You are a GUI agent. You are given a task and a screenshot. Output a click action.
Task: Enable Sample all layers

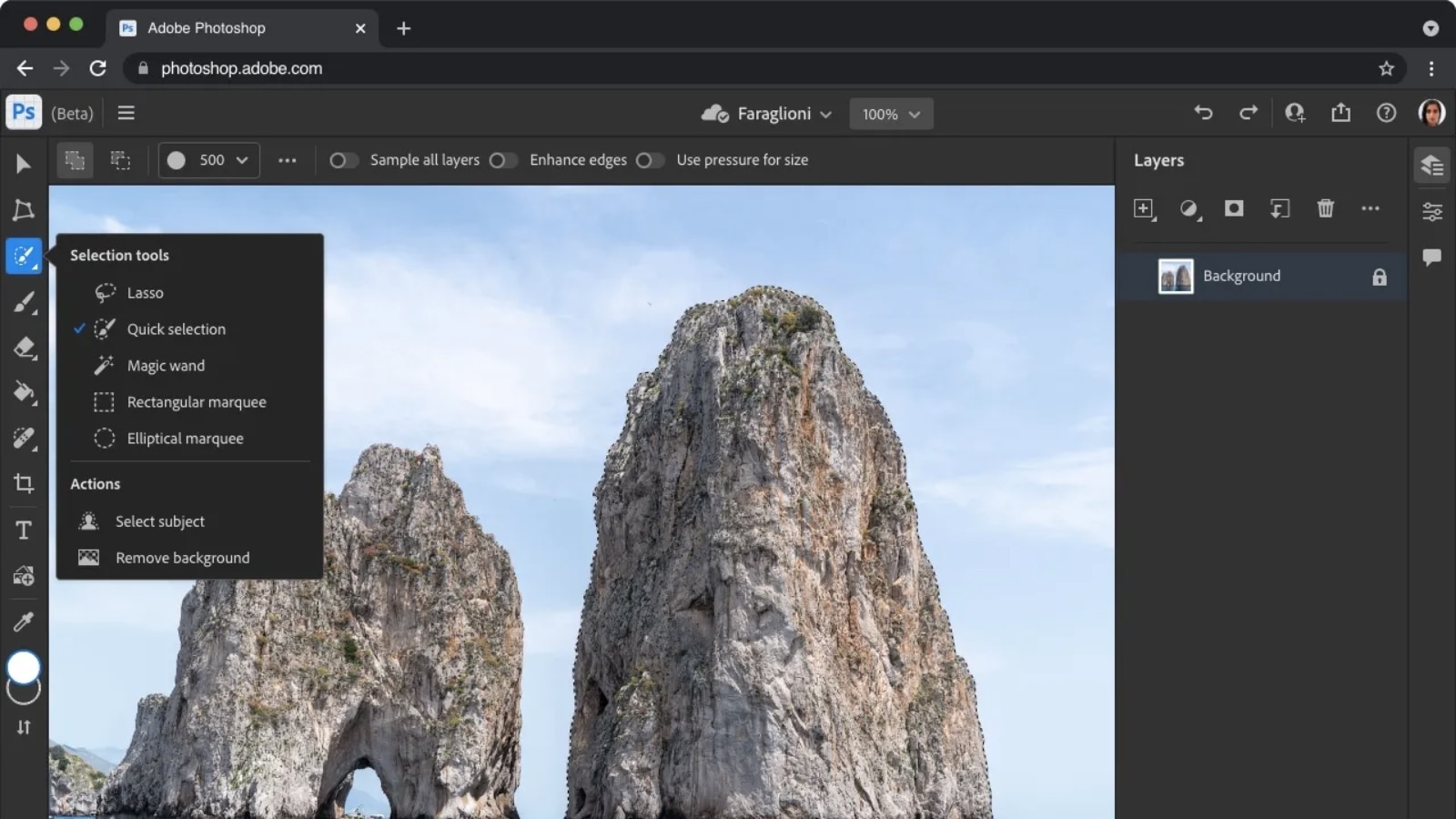click(344, 159)
